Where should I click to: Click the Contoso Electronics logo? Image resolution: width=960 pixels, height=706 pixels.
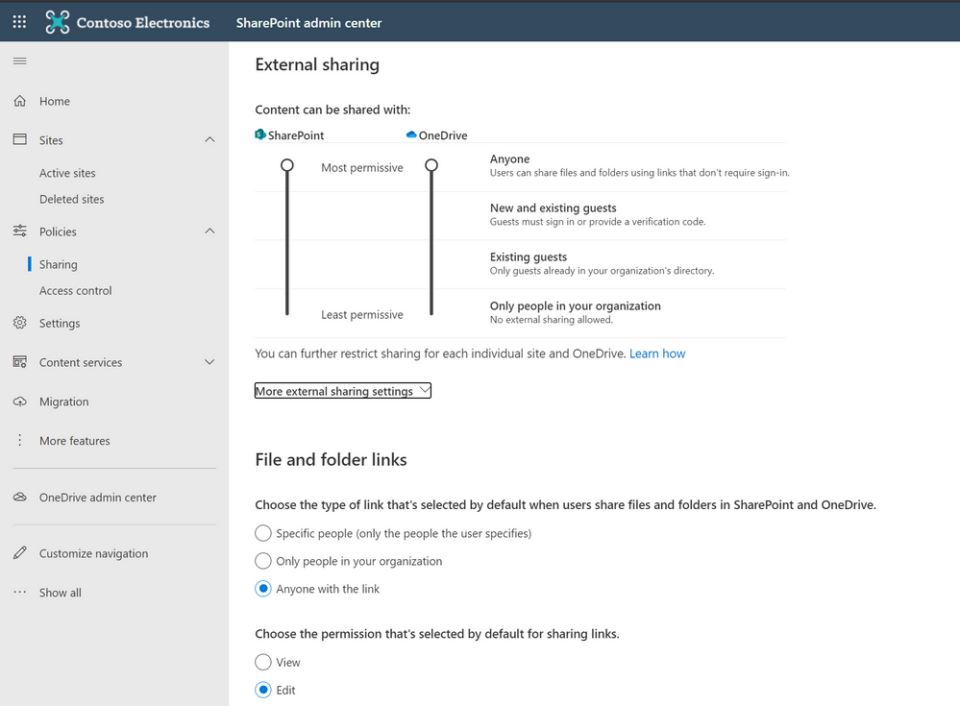pos(57,21)
